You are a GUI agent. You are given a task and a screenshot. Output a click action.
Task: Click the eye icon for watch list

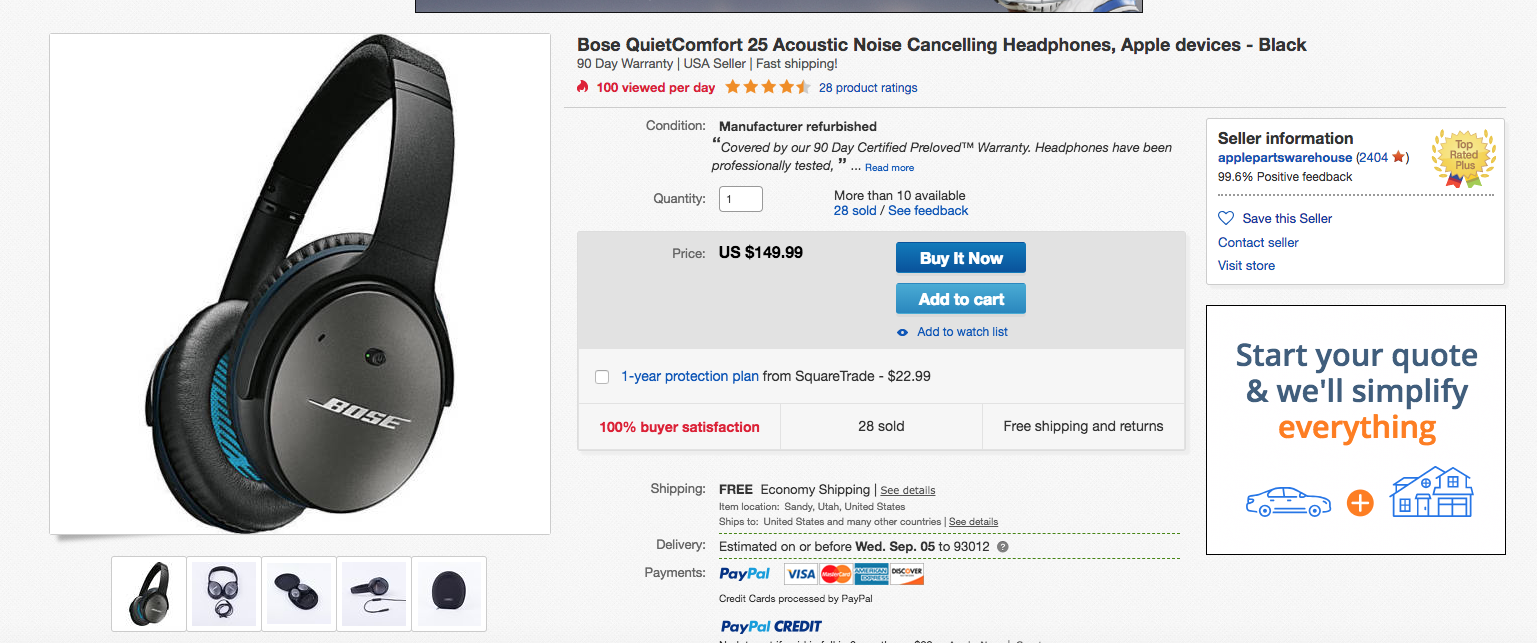(903, 332)
